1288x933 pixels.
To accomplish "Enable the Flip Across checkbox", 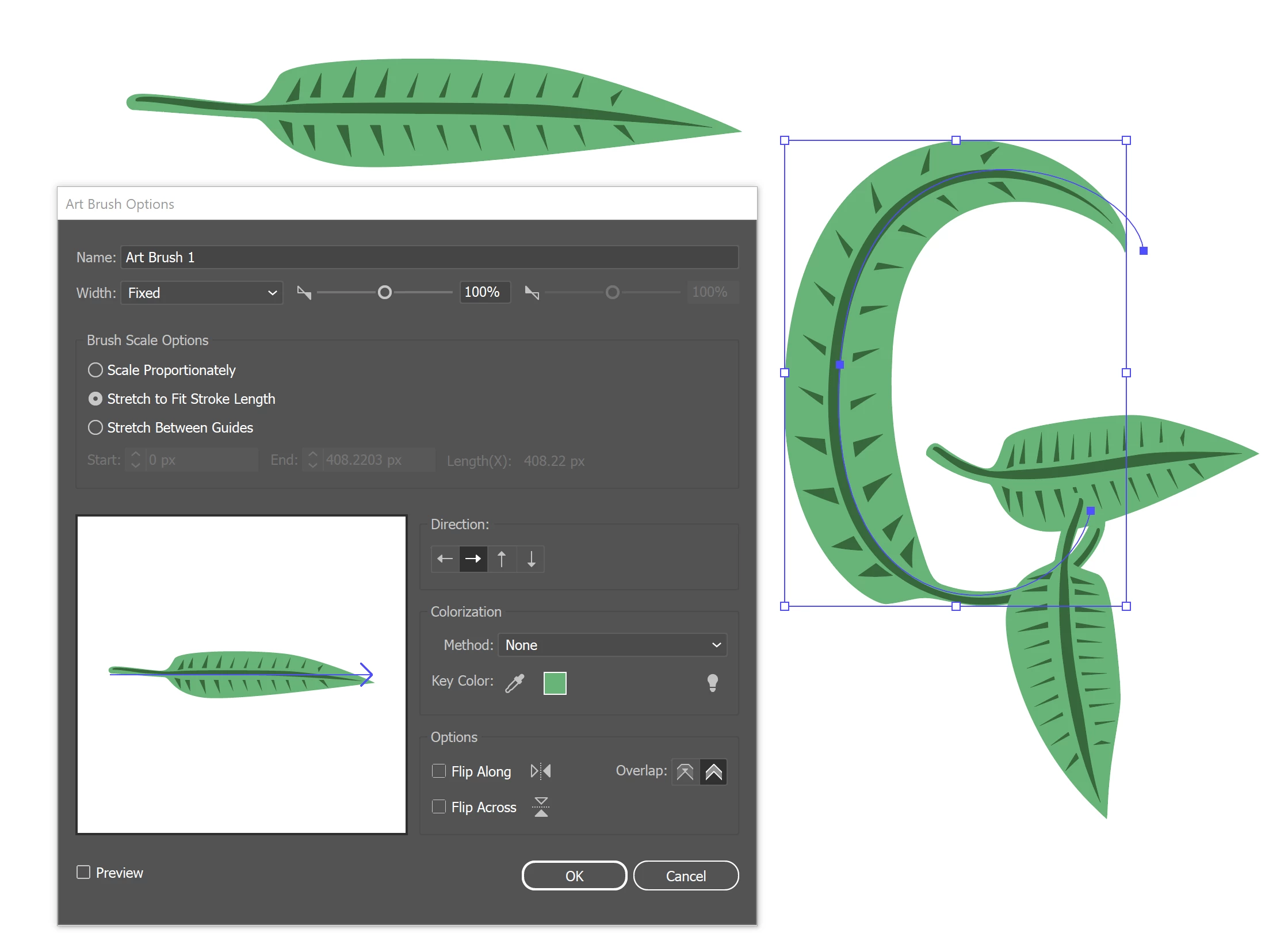I will tap(439, 806).
